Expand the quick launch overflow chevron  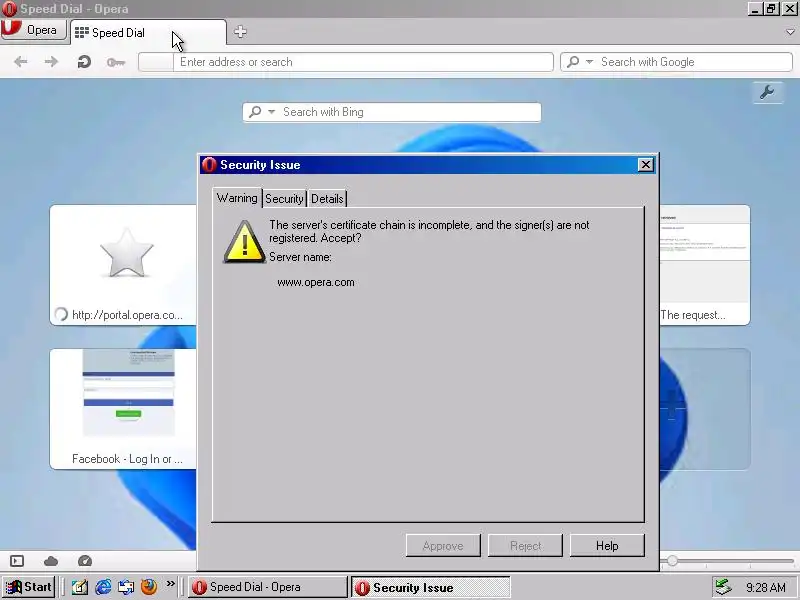tap(170, 583)
